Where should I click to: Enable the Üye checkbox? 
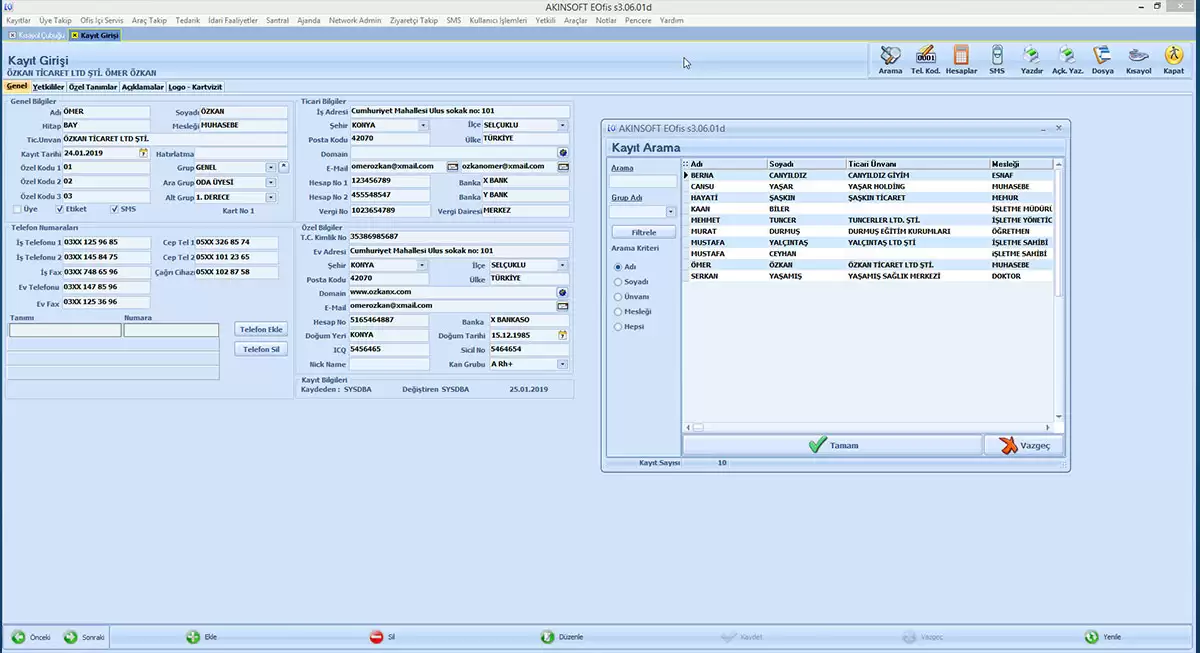(17, 209)
